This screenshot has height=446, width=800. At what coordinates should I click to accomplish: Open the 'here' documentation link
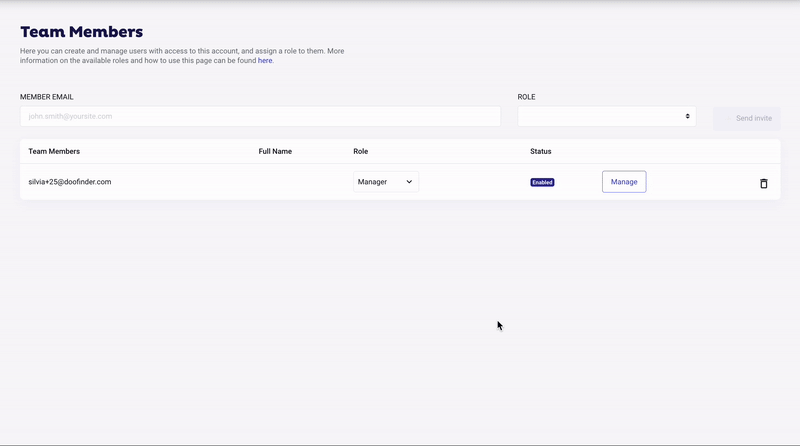click(x=265, y=60)
